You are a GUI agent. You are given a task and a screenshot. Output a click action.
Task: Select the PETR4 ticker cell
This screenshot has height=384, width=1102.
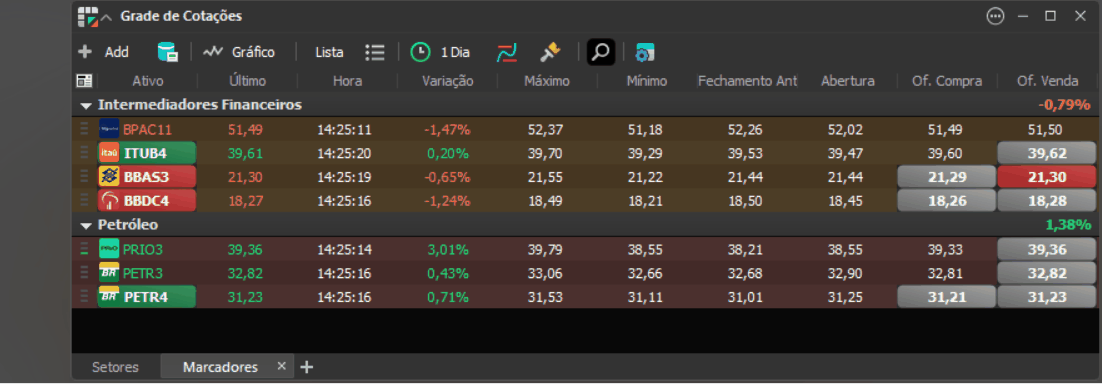(147, 297)
